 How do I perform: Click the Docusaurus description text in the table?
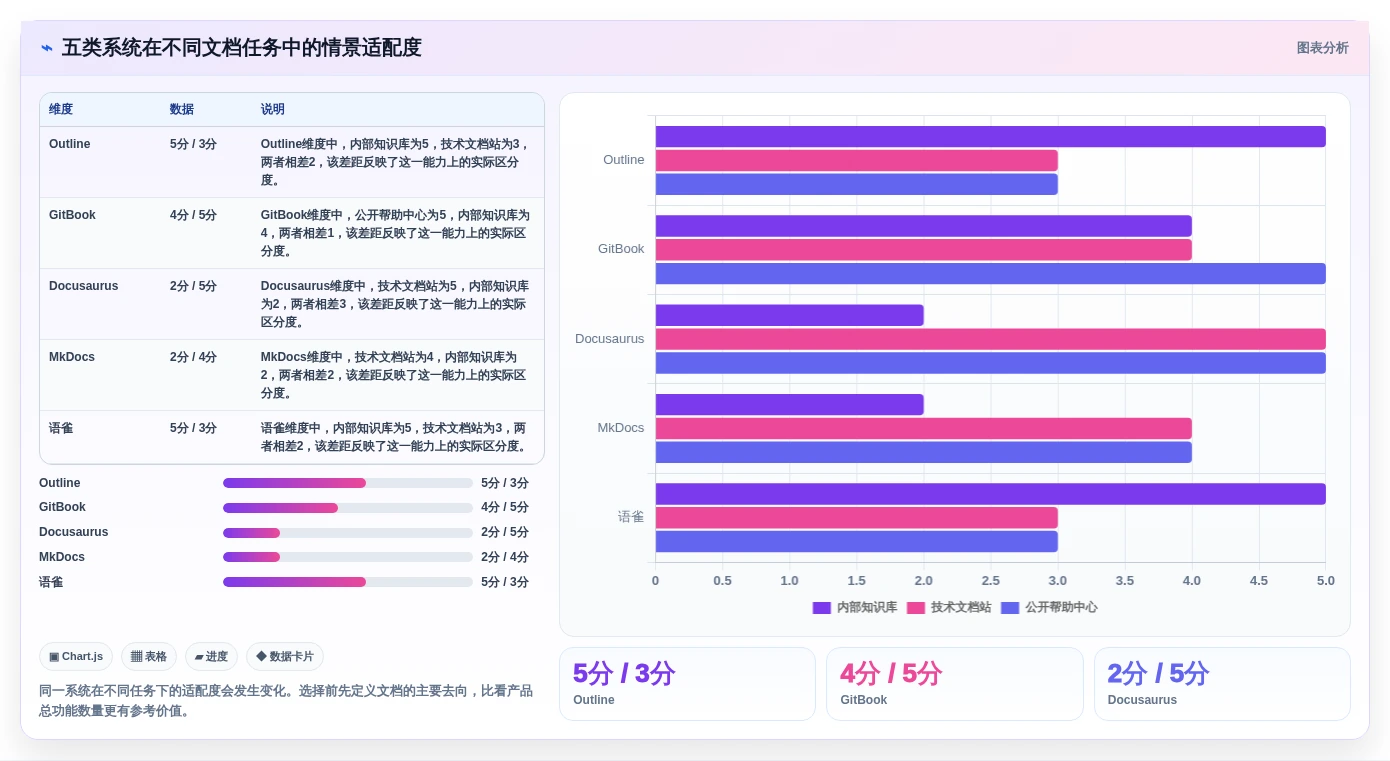tap(396, 304)
